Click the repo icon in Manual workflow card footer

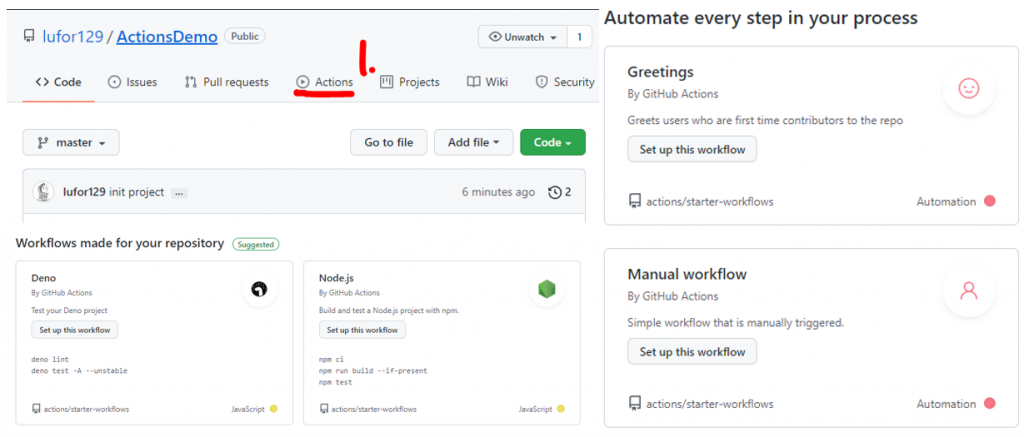click(x=635, y=404)
